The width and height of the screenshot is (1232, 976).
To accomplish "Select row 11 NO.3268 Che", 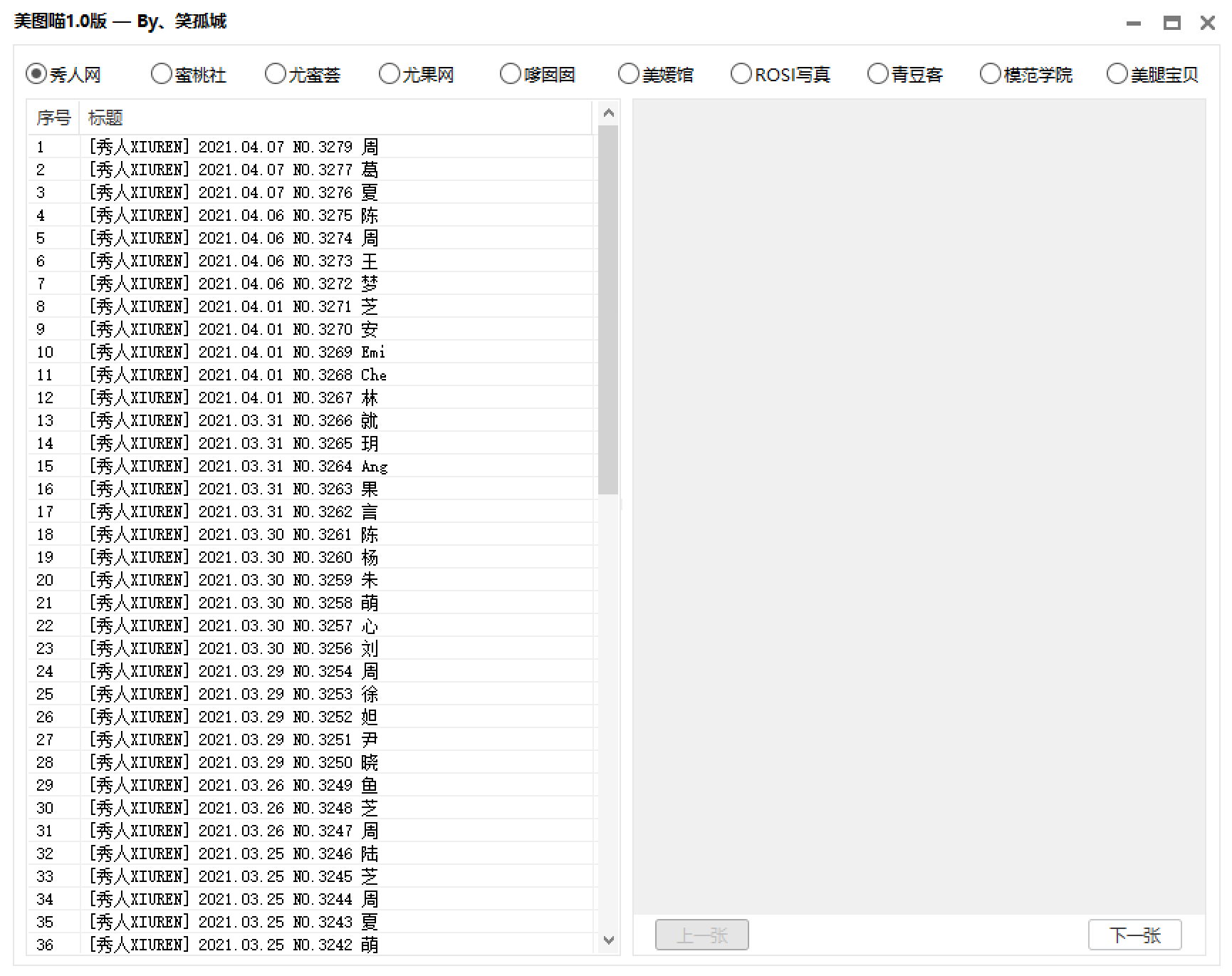I will click(x=310, y=375).
